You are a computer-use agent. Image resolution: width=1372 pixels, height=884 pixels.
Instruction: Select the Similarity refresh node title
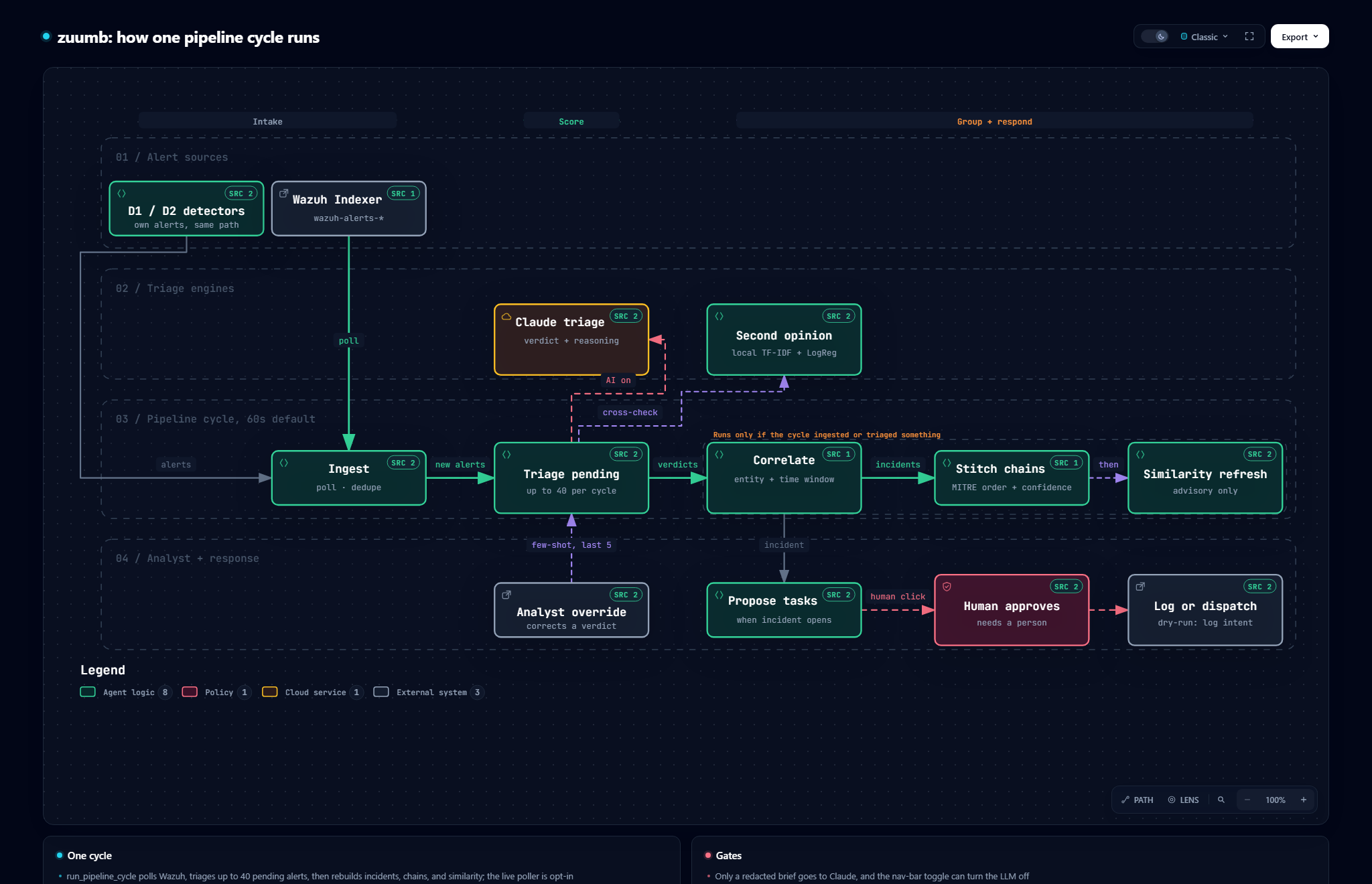pyautogui.click(x=1205, y=474)
